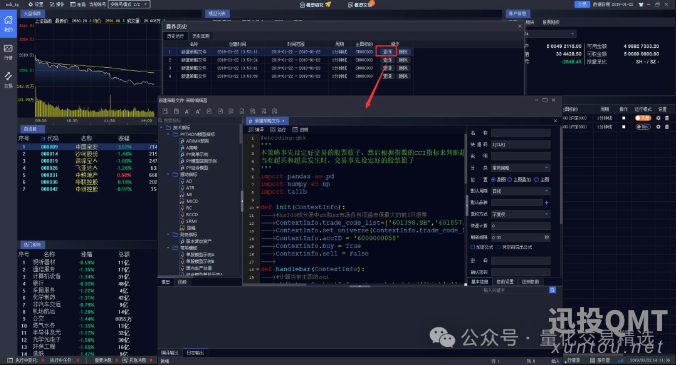This screenshot has height=366, width=678.
Task: Collapse the folder containing AO and ATR
Action: [168, 174]
